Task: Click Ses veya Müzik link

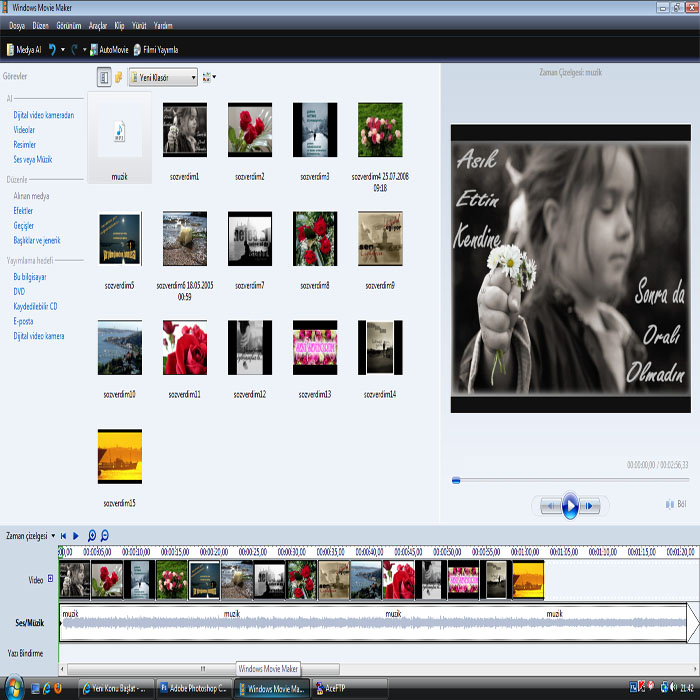Action: click(x=33, y=159)
